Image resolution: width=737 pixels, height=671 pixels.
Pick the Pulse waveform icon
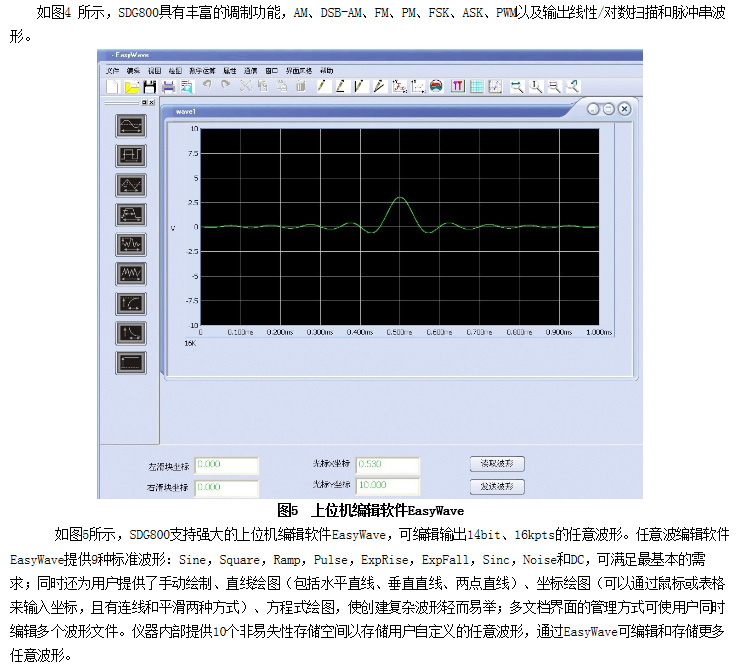point(132,214)
